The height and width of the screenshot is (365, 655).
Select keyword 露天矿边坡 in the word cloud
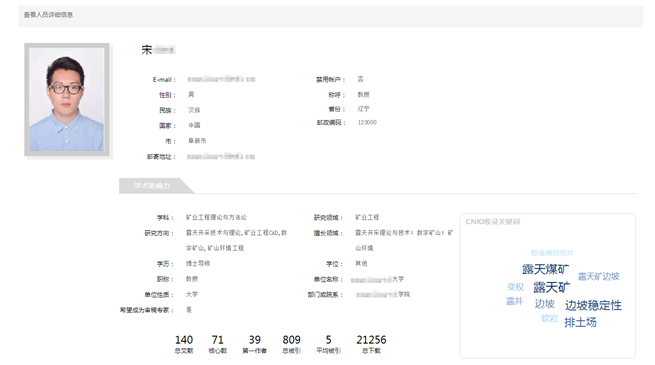pos(598,276)
